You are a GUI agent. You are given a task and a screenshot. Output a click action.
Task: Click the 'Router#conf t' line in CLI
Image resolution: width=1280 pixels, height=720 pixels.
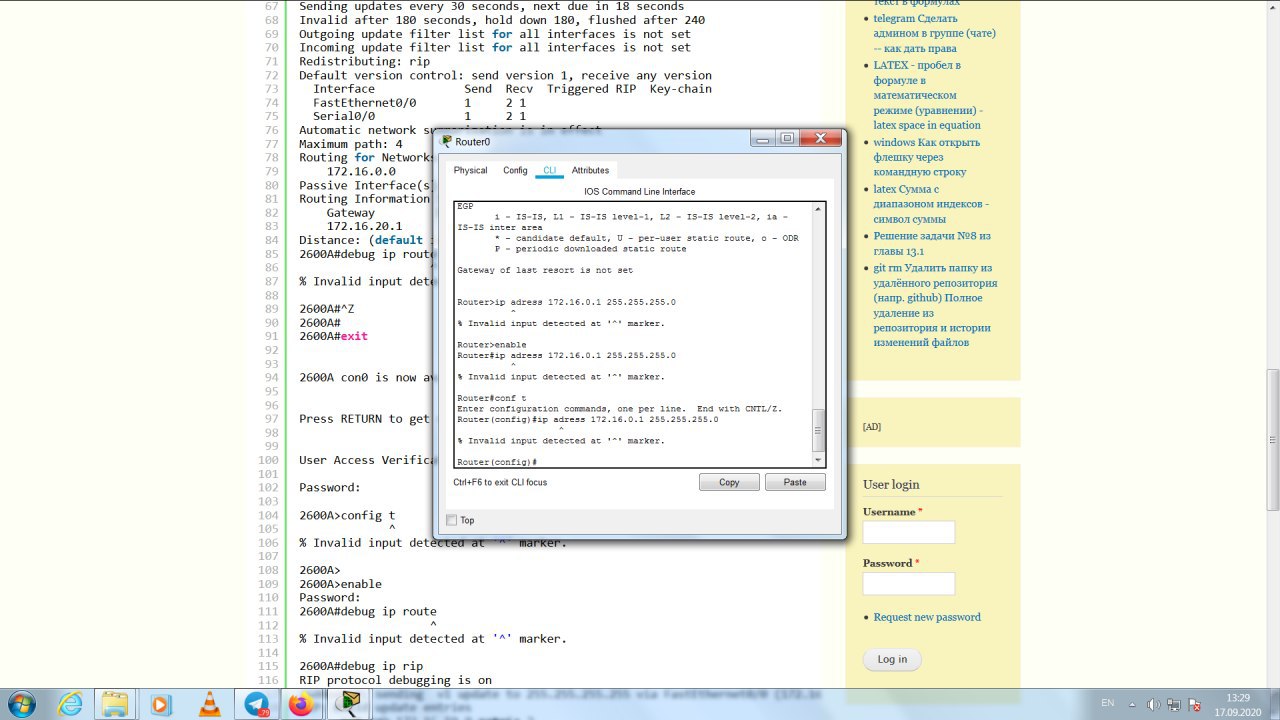tap(492, 398)
